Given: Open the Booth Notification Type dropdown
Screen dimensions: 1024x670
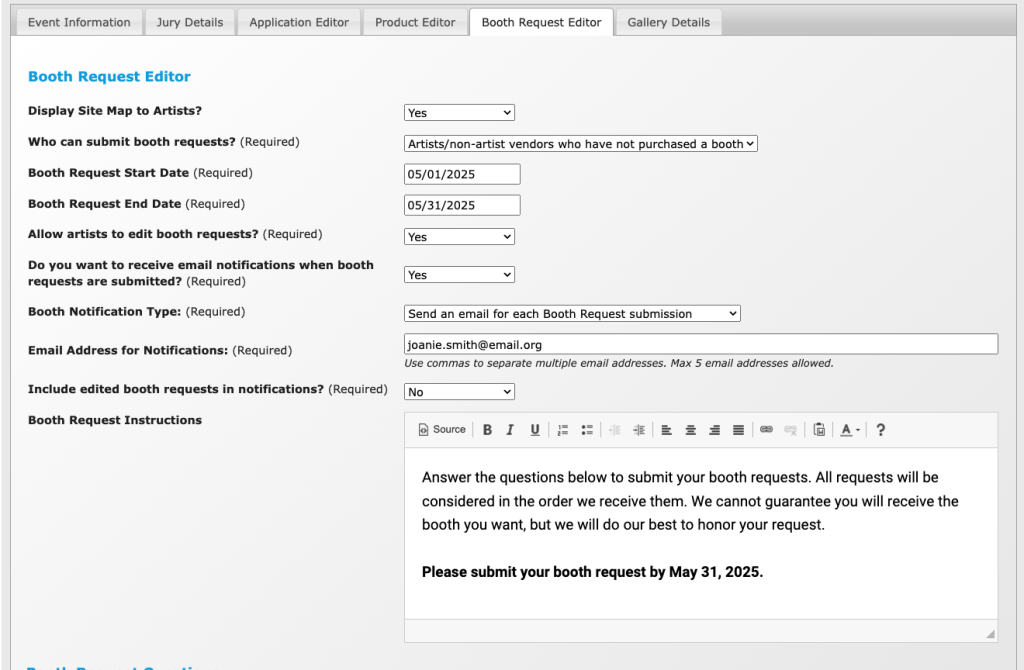Looking at the screenshot, I should pyautogui.click(x=572, y=312).
